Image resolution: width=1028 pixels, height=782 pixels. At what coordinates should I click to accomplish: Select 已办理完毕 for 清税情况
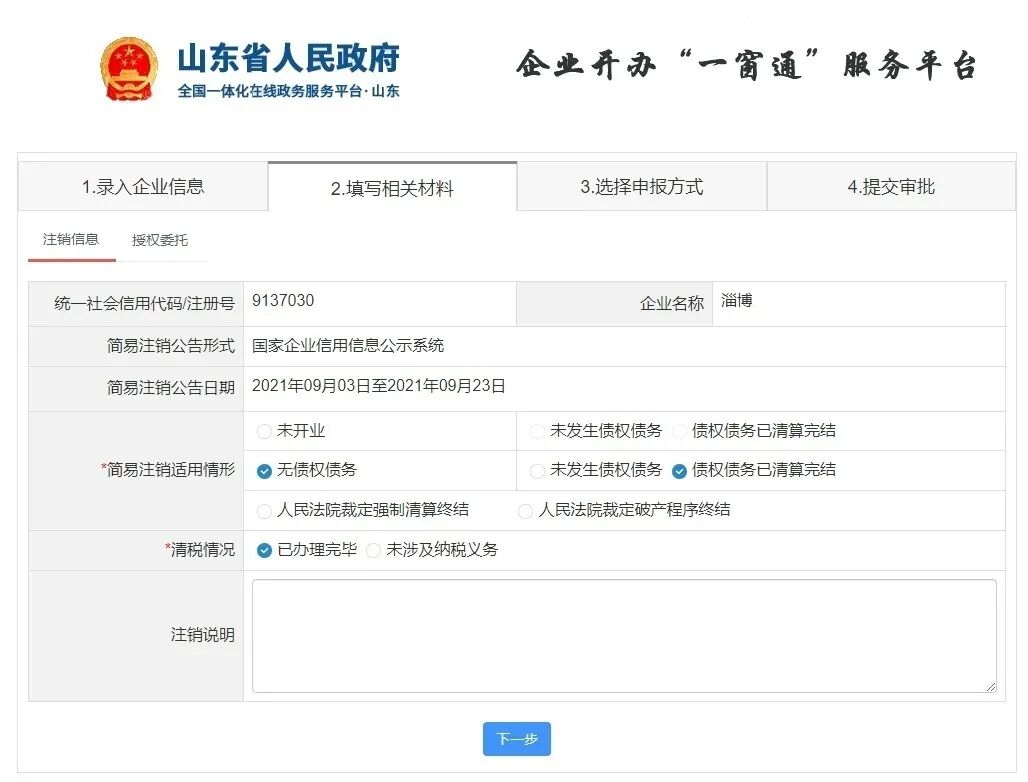coord(264,551)
